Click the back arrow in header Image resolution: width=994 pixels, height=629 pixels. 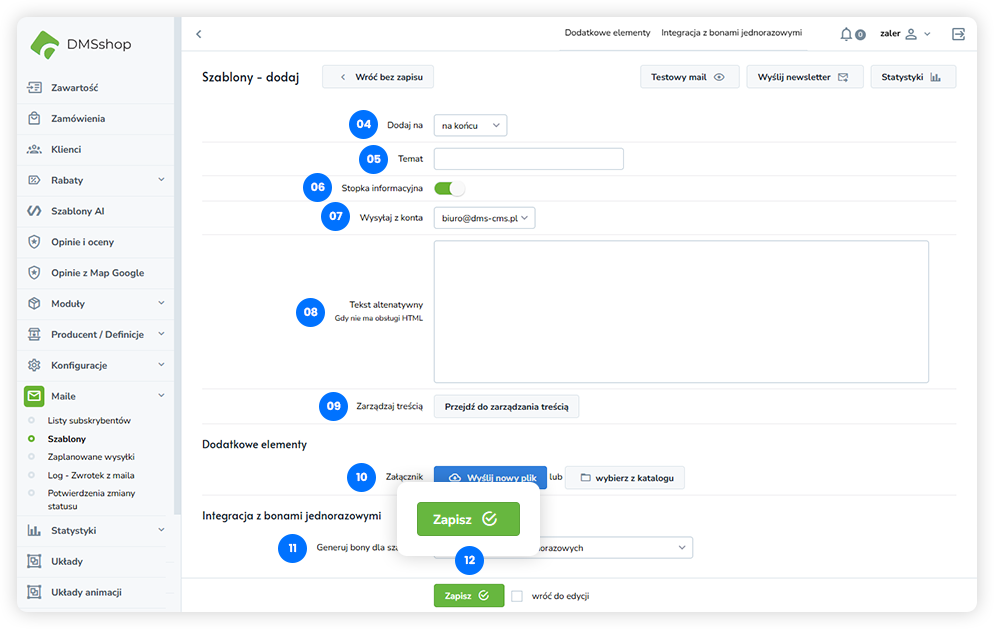tap(198, 34)
